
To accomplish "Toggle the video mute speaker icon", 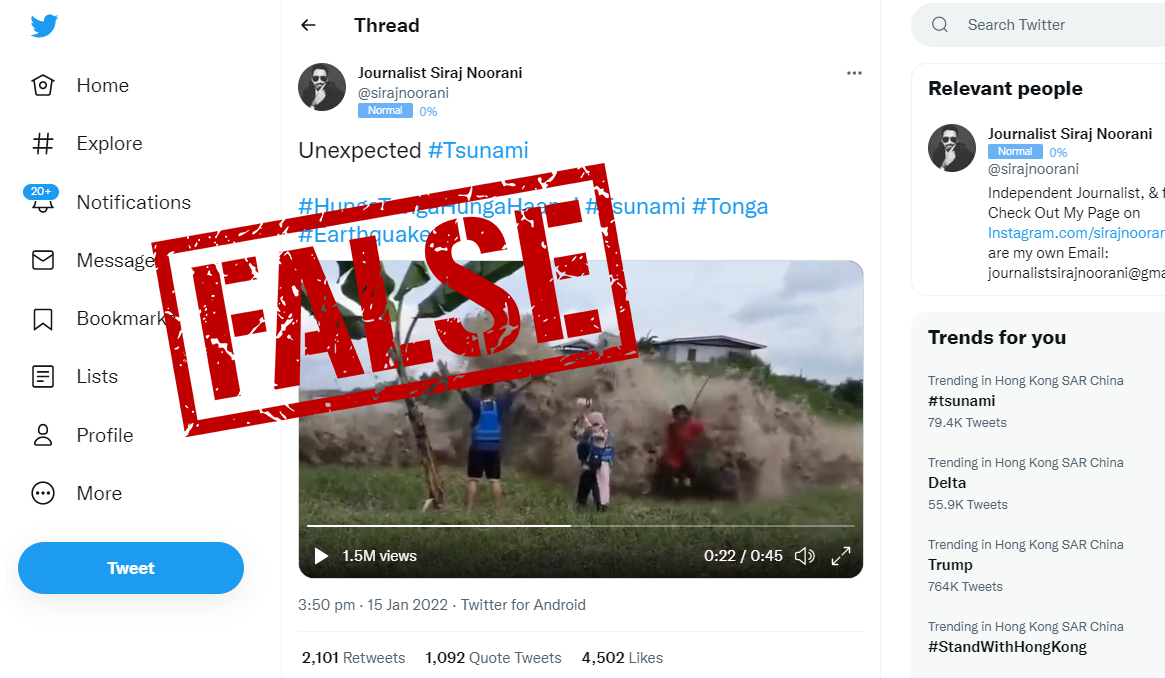I will pos(805,555).
